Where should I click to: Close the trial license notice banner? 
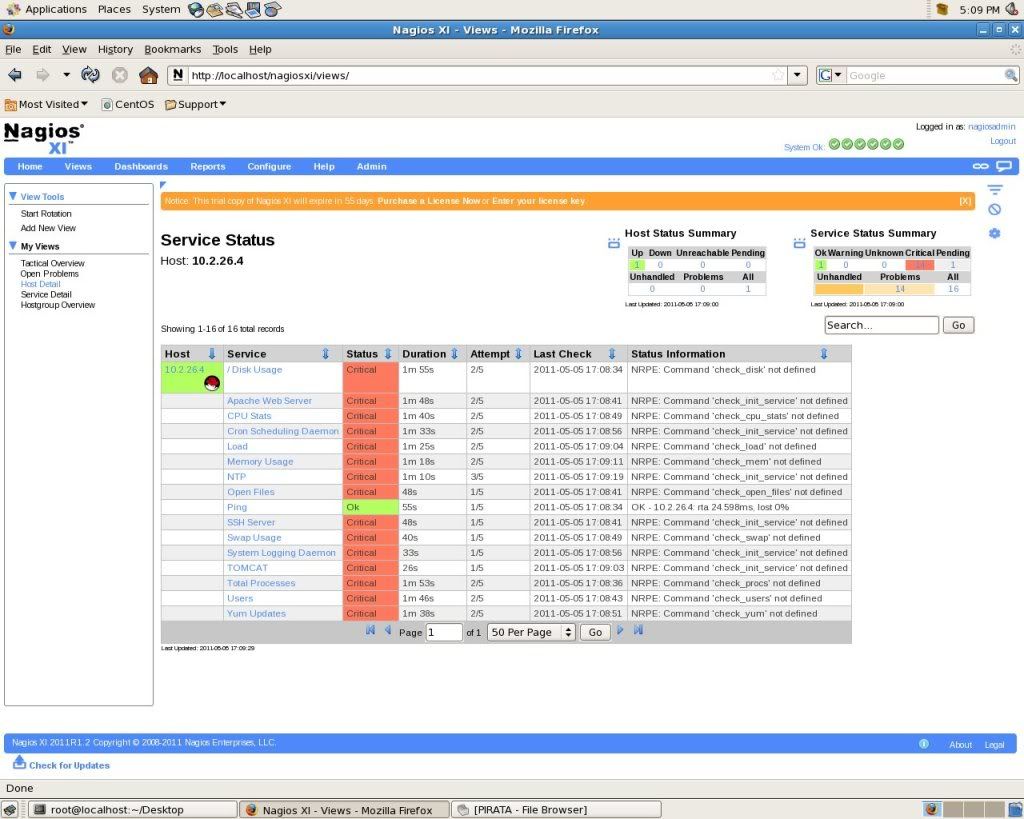(964, 201)
